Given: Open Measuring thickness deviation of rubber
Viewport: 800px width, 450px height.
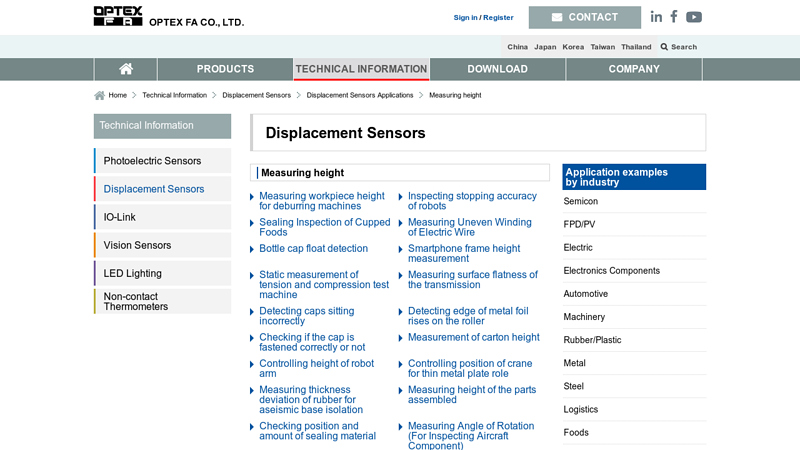Looking at the screenshot, I should click(311, 399).
